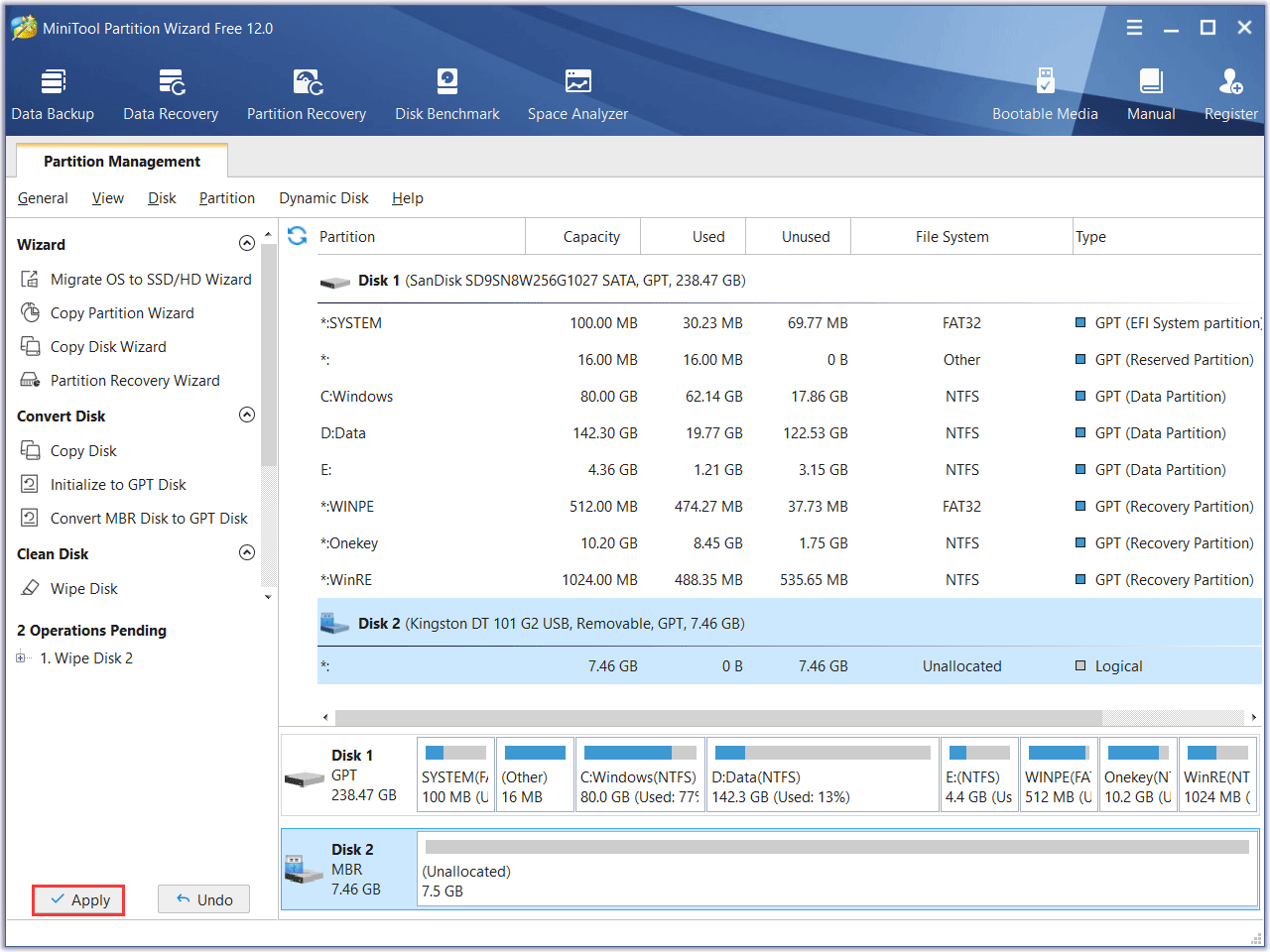Select the *:SYSTEM partition row
The image size is (1270, 952).
click(790, 323)
